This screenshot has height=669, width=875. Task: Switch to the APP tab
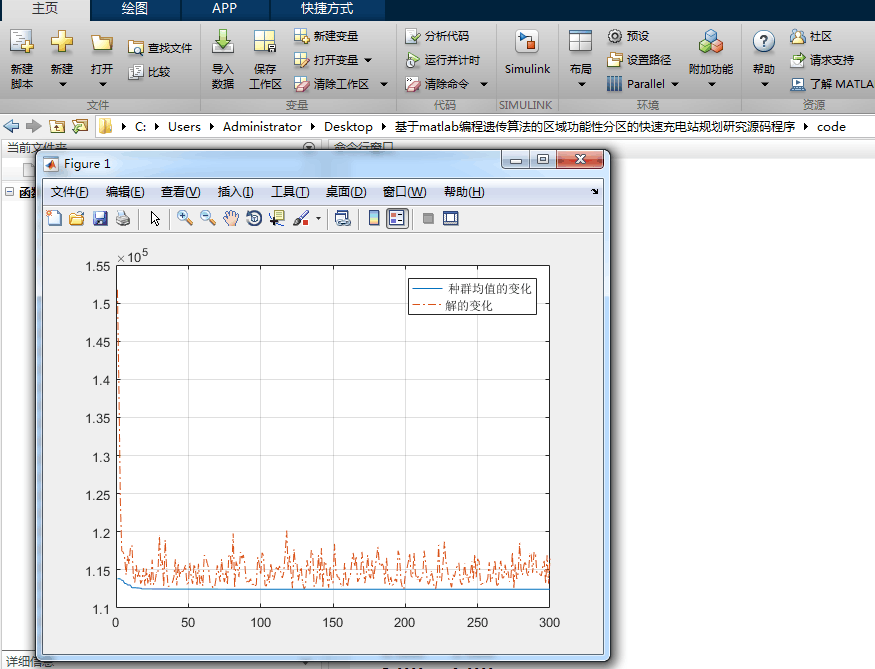(225, 9)
